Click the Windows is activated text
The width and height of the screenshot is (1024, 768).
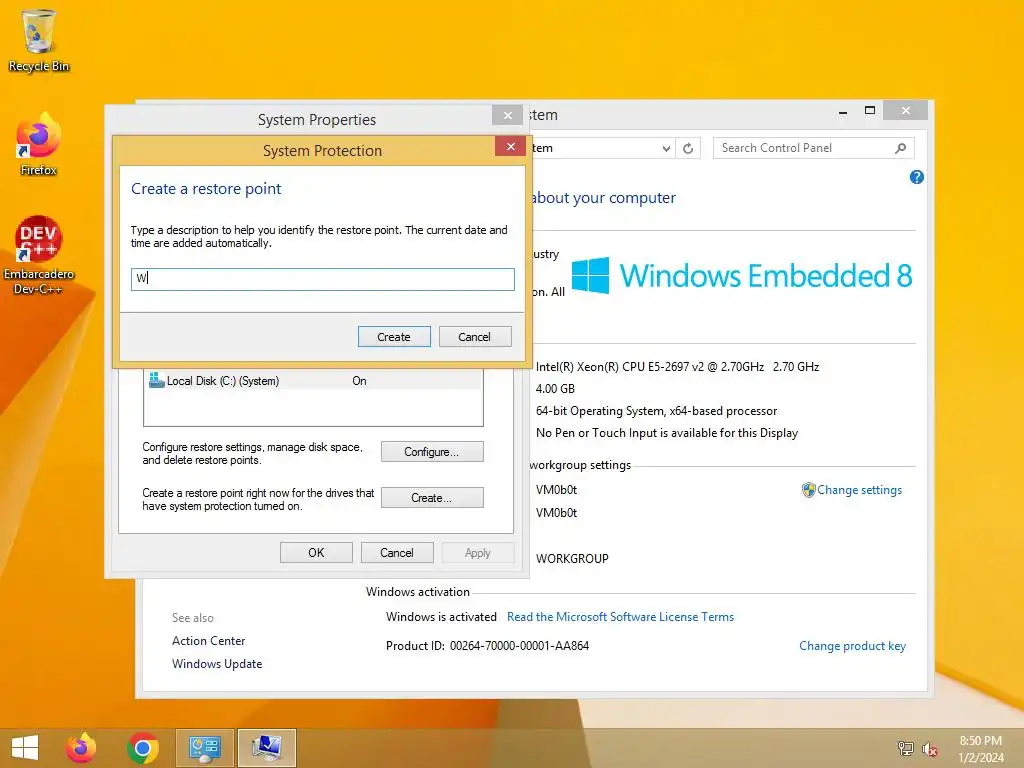pyautogui.click(x=441, y=616)
